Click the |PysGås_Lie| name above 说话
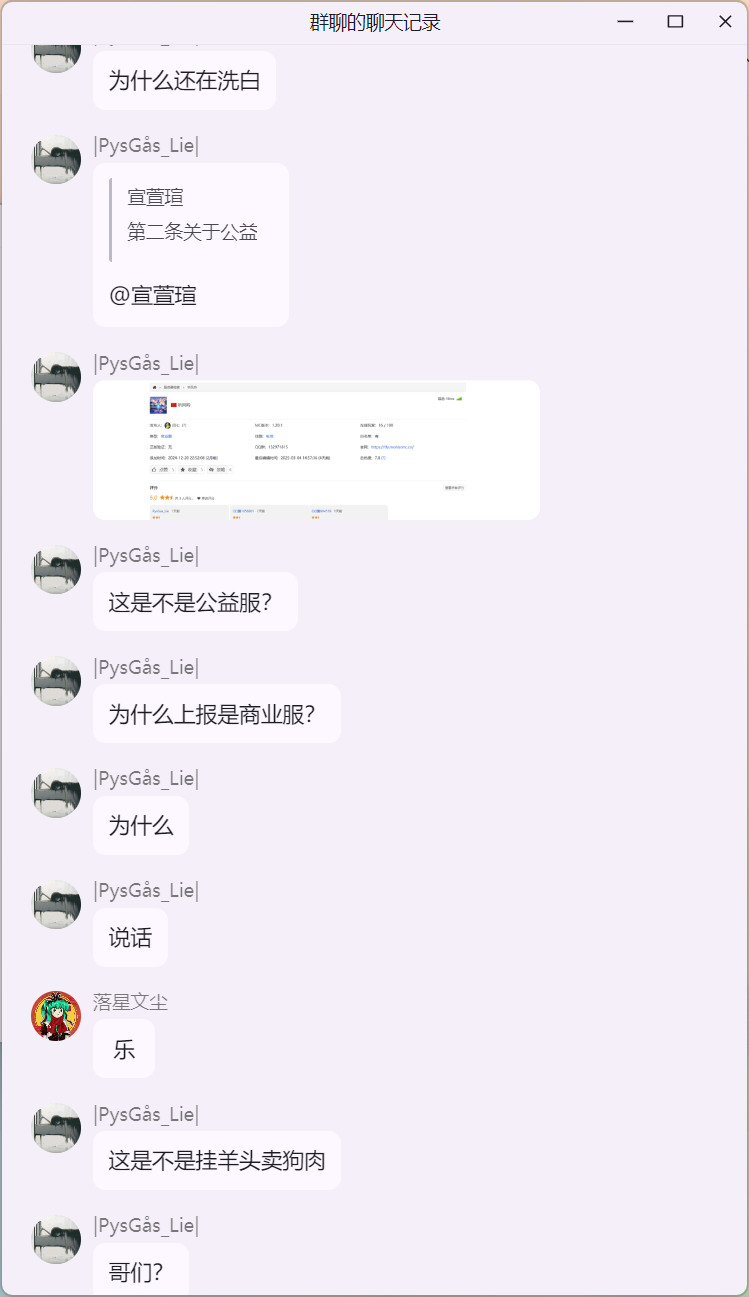 [146, 890]
